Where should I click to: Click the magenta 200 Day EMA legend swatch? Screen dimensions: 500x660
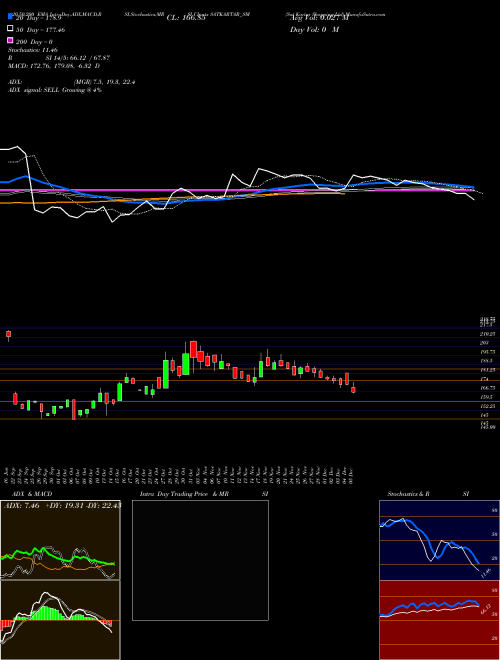click(x=11, y=40)
